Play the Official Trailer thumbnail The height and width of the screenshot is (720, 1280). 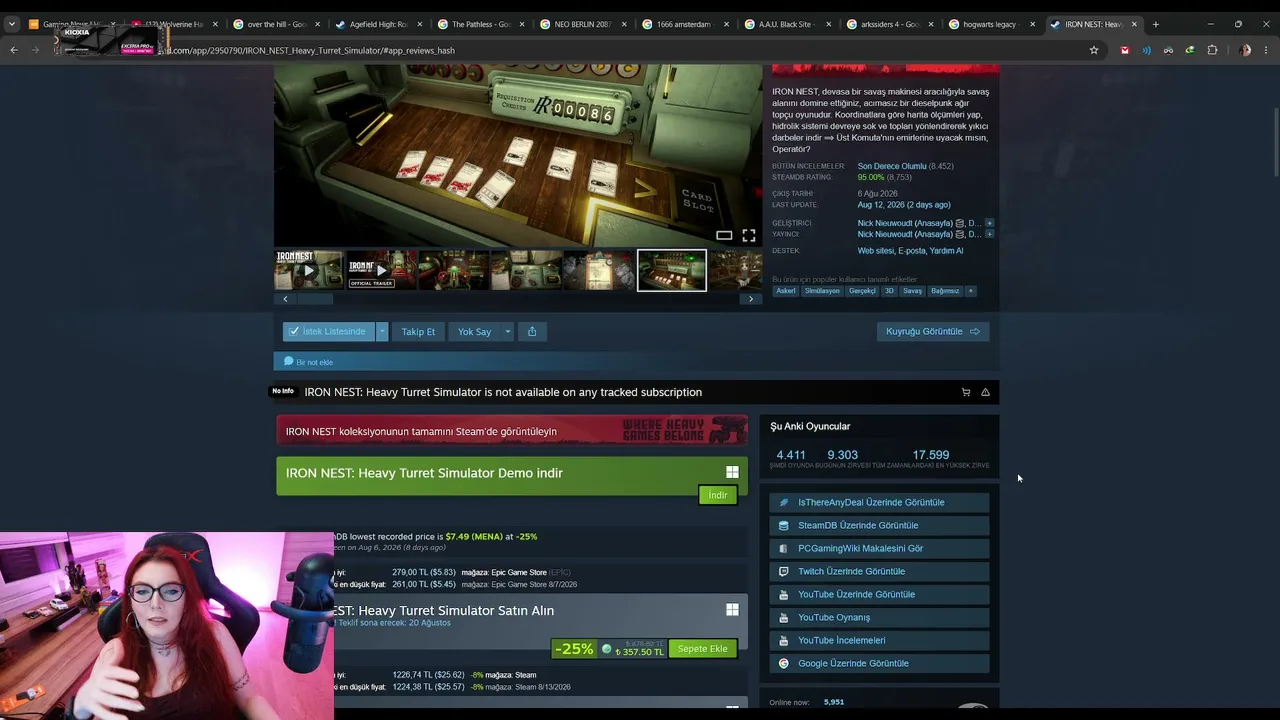pos(380,270)
